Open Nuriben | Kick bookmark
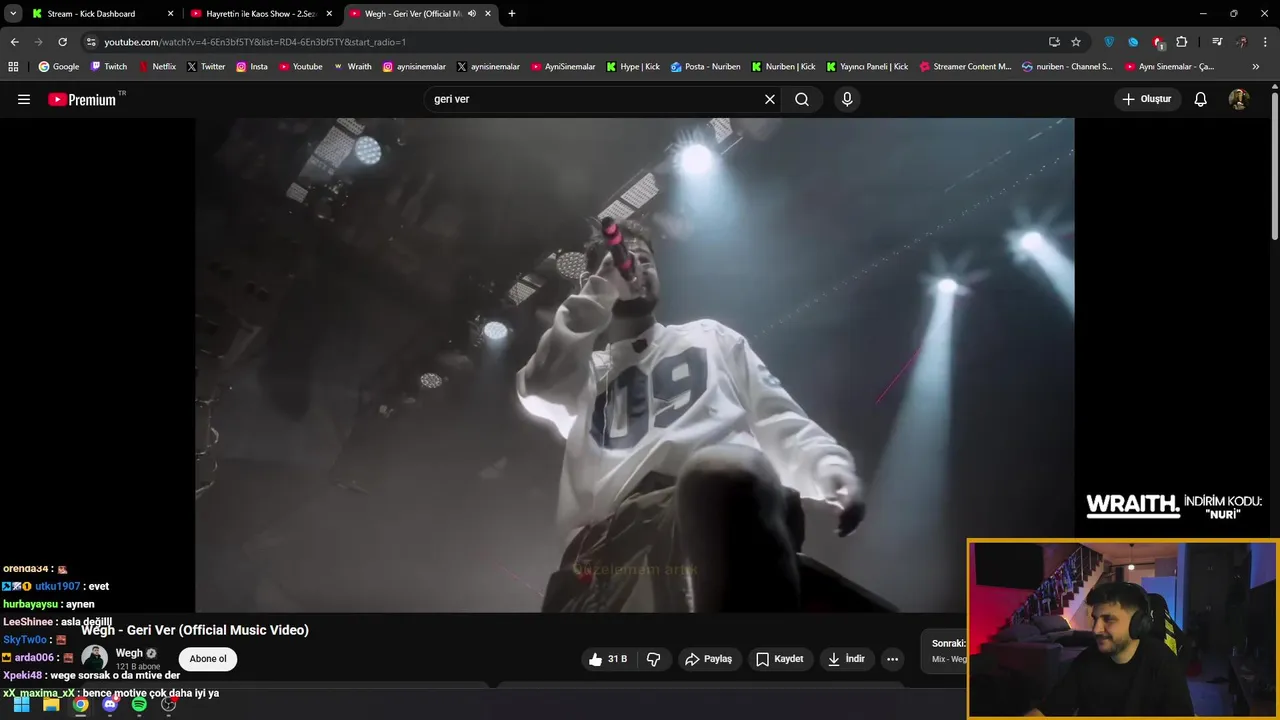 [784, 67]
